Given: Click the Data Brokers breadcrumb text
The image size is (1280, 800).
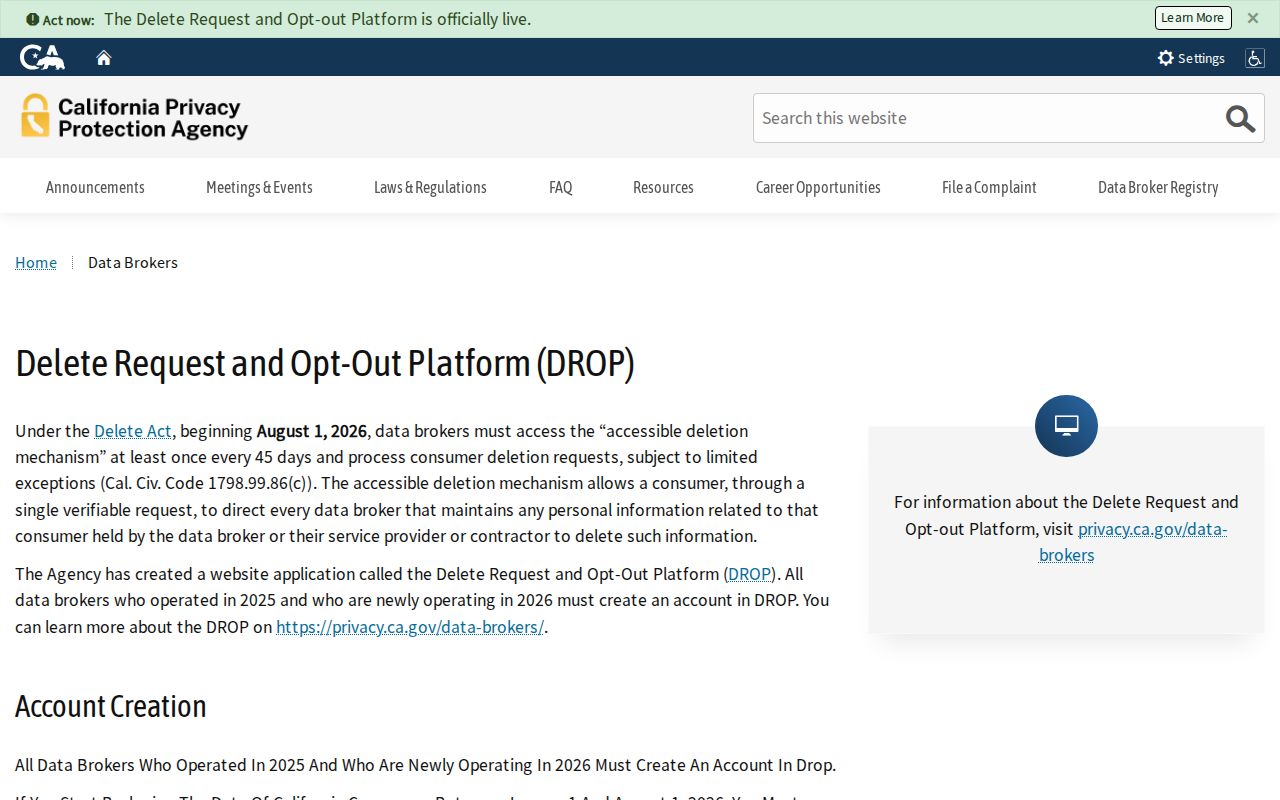Looking at the screenshot, I should click(x=133, y=262).
